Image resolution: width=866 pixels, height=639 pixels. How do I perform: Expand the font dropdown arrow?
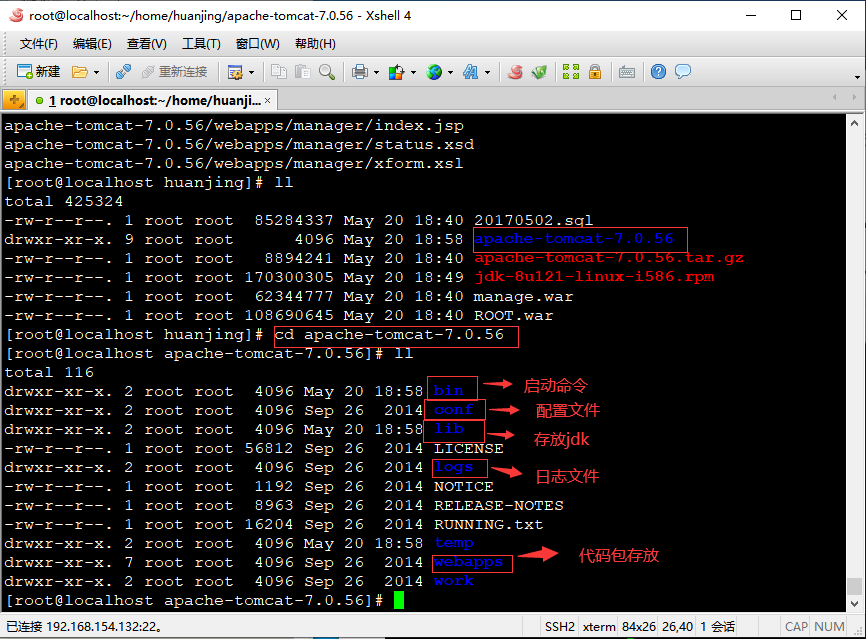coord(487,72)
